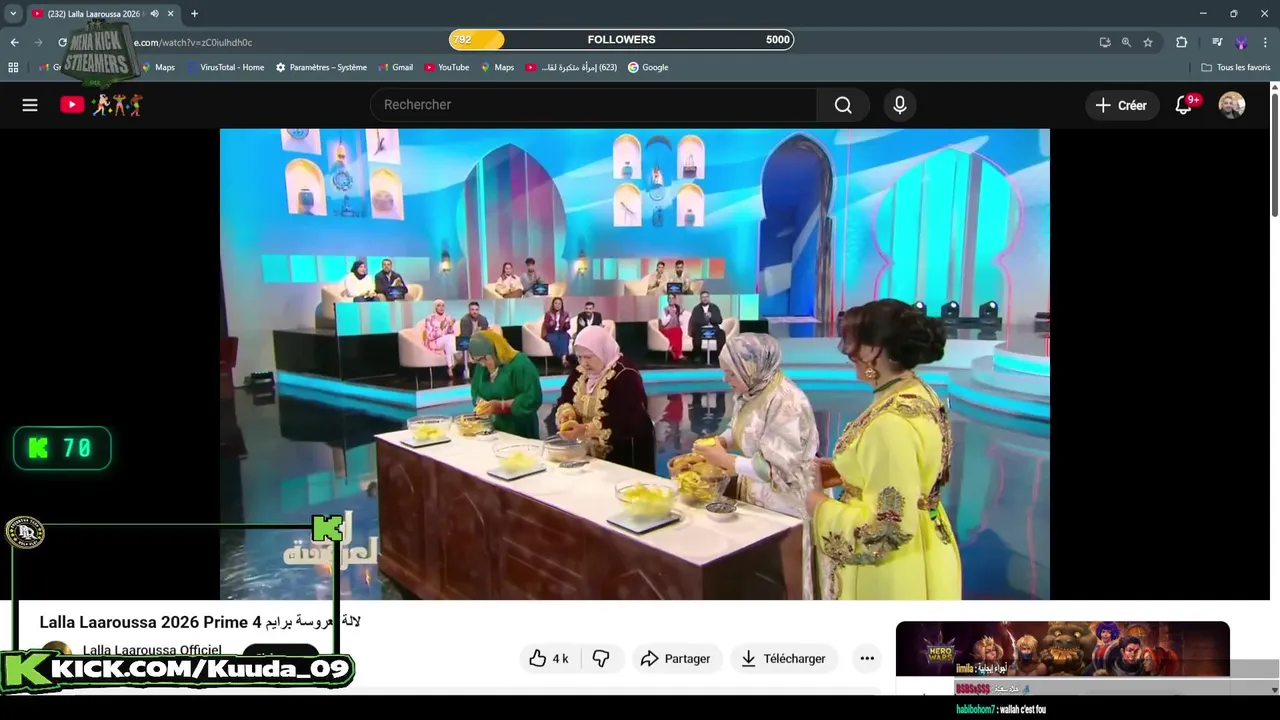Open the Google bookmark
This screenshot has width=1280, height=720.
(x=648, y=67)
